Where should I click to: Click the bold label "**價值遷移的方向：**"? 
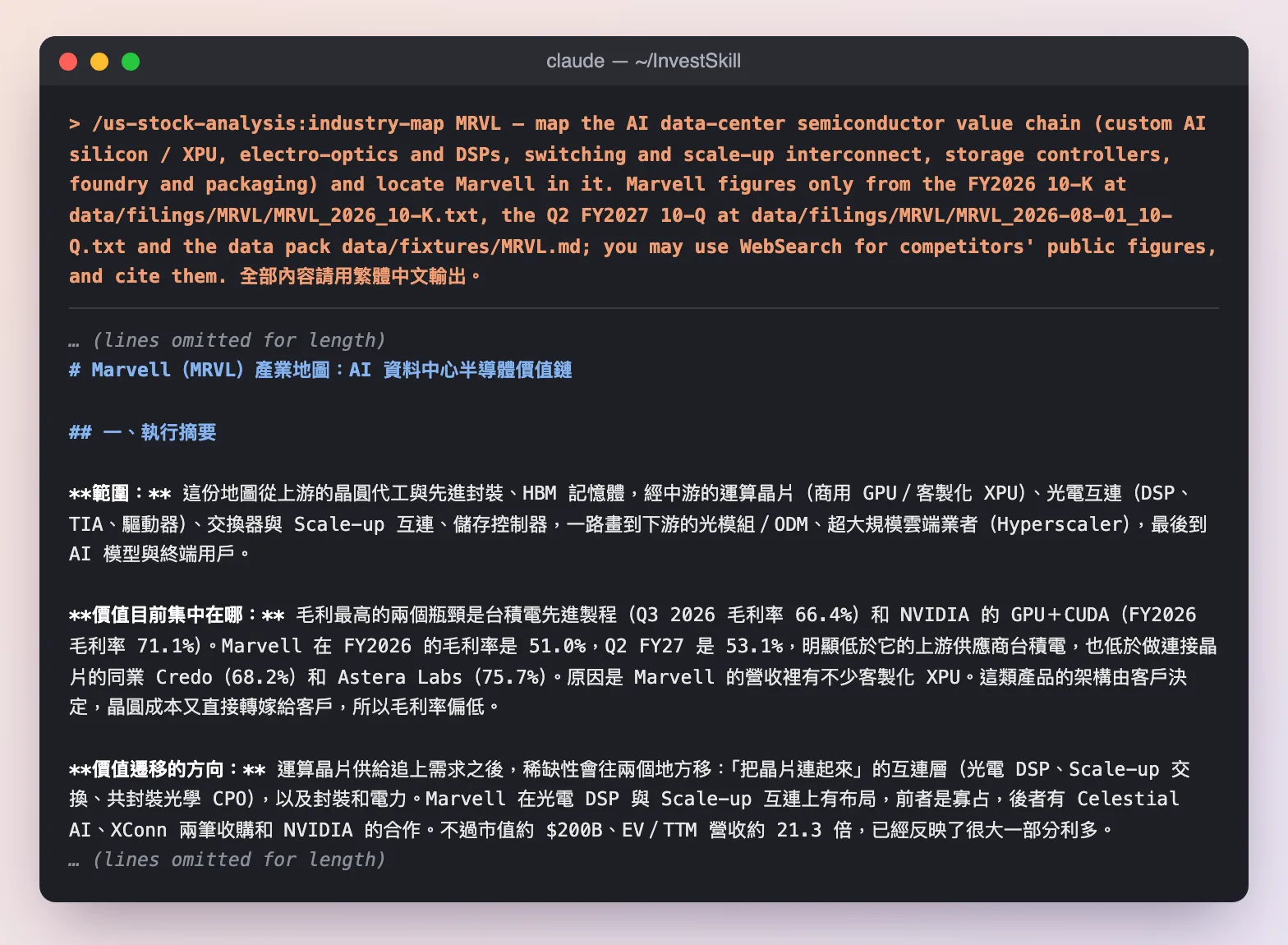[x=168, y=769]
